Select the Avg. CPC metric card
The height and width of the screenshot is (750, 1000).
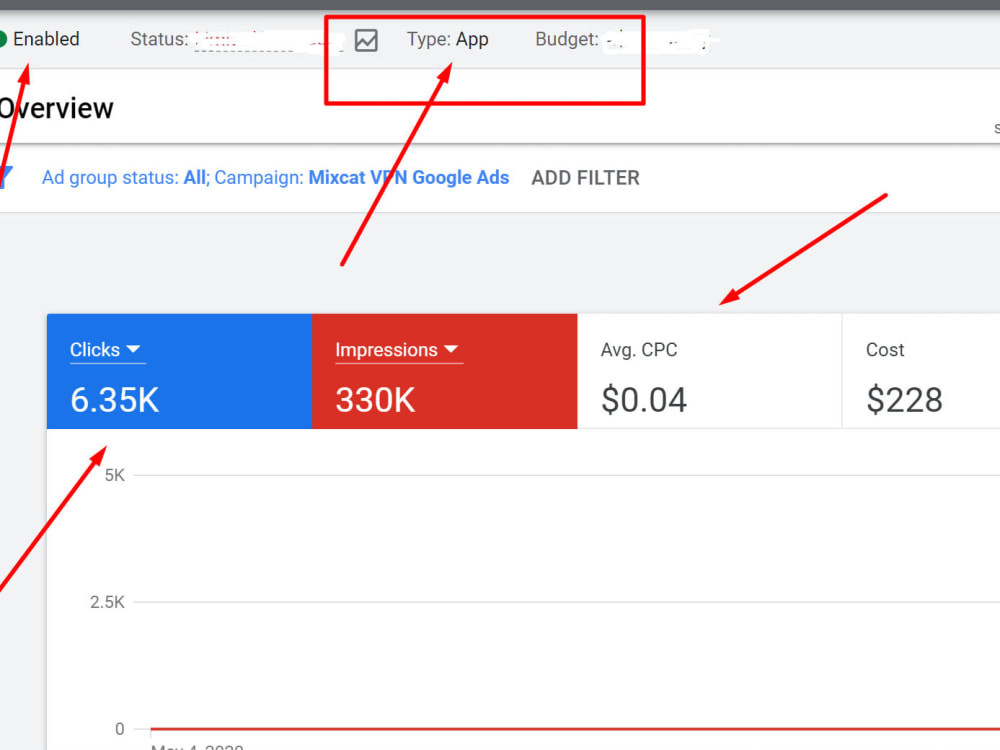(x=709, y=371)
